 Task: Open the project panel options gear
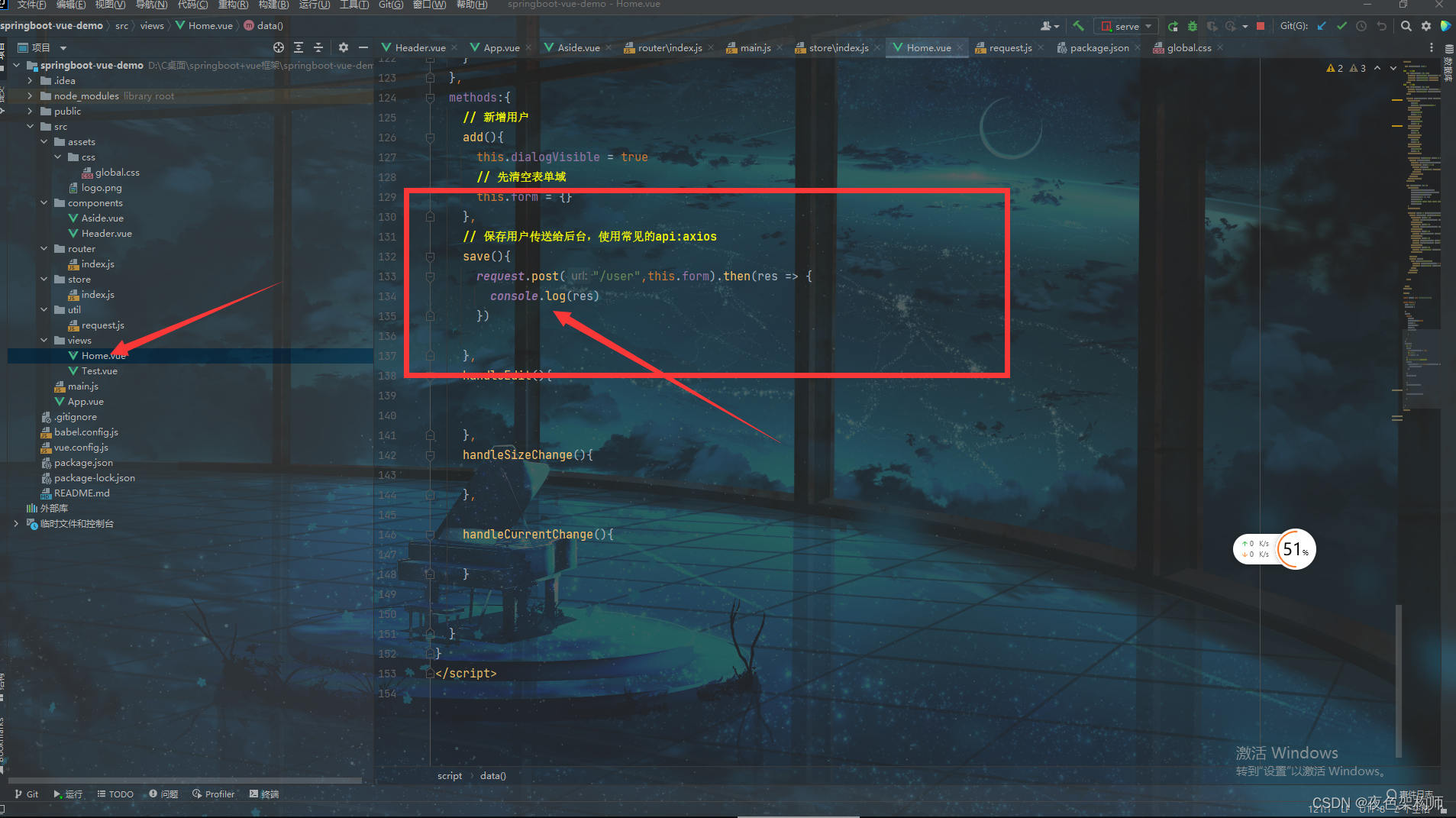(344, 47)
